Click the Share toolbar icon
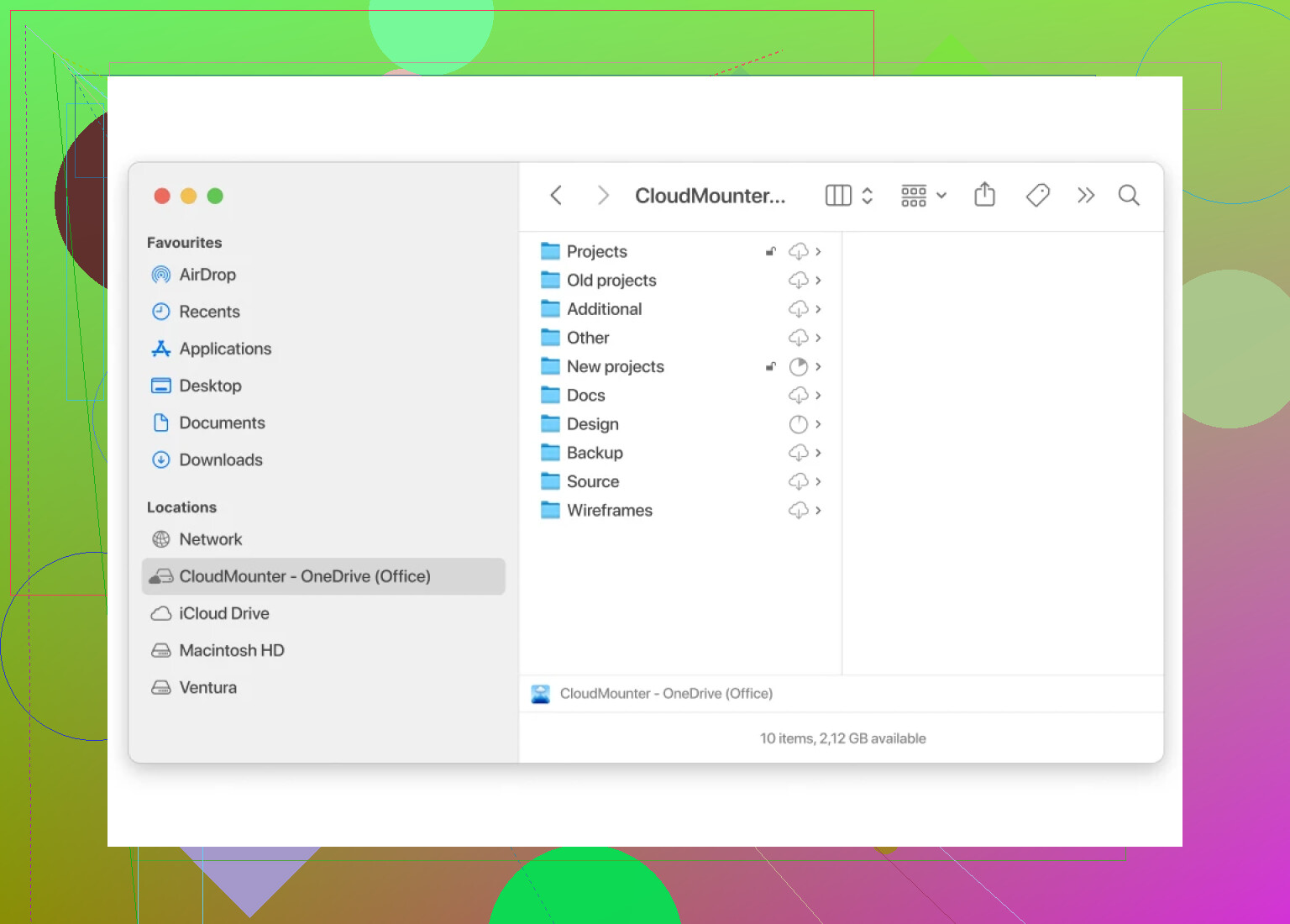 984,195
